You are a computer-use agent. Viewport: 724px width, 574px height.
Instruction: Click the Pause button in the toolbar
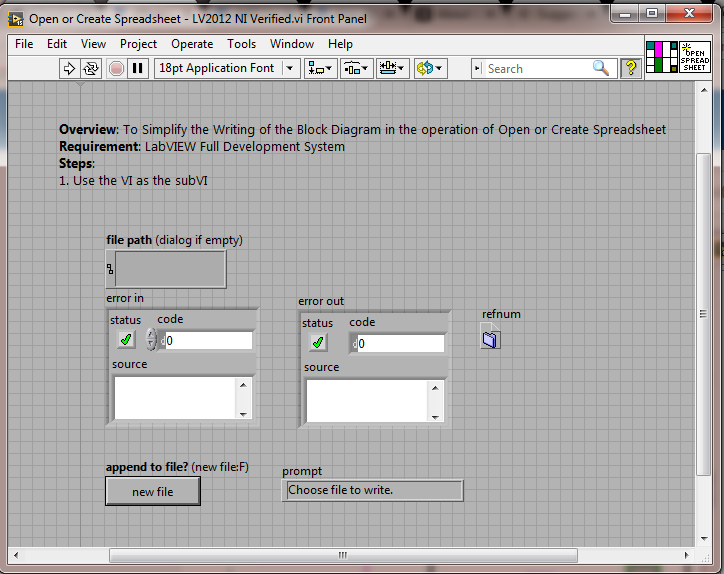138,68
